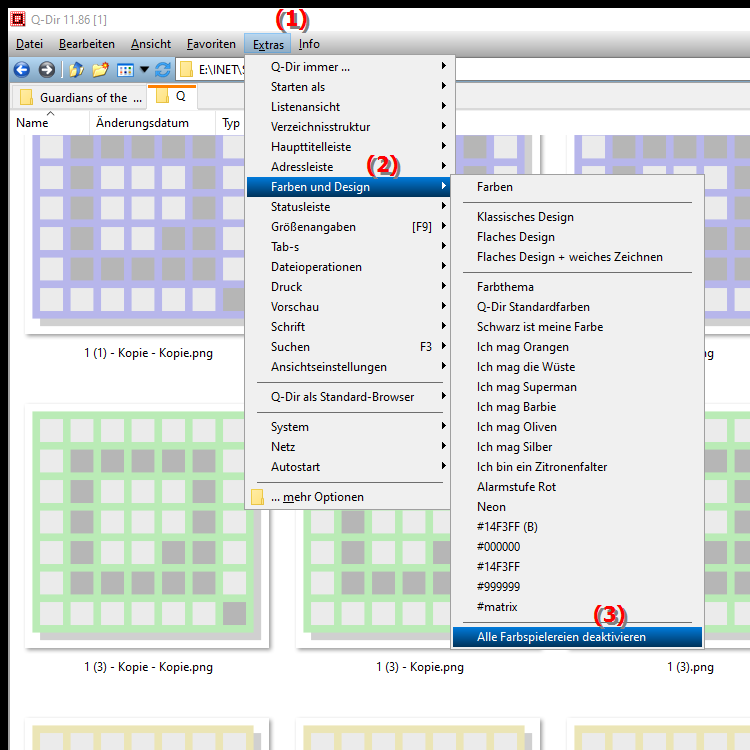
Task: Apply Ich mag Superman theme
Action: (x=577, y=387)
